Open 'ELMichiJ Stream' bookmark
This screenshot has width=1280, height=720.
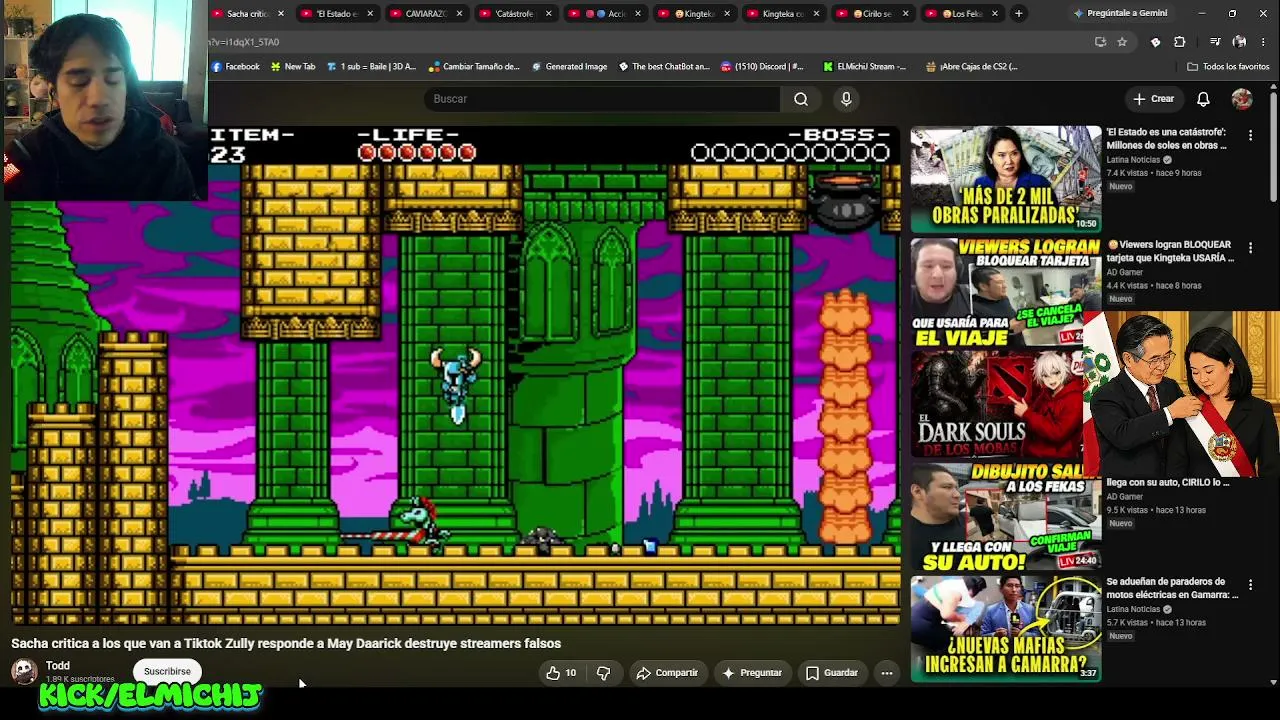tap(865, 67)
